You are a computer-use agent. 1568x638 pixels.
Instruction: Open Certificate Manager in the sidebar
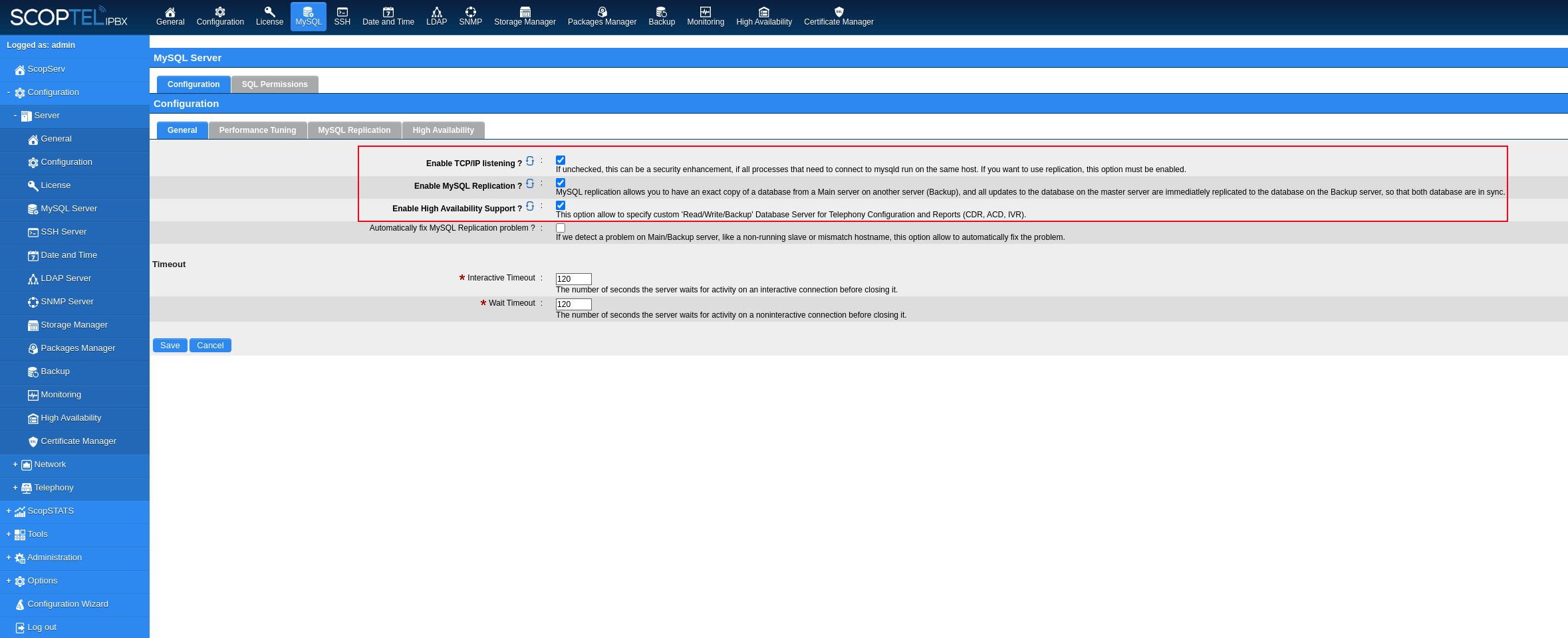tap(74, 441)
